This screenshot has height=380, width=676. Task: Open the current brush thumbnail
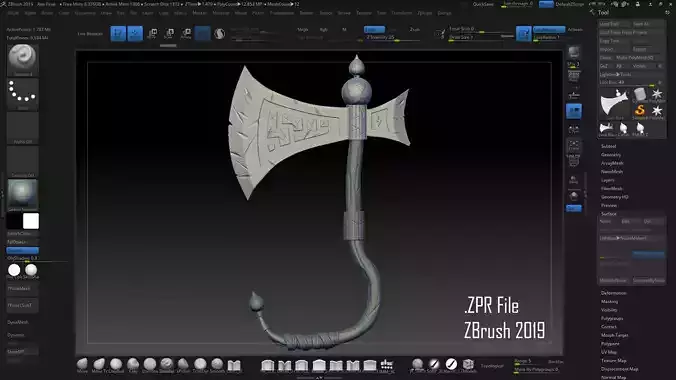click(x=23, y=60)
